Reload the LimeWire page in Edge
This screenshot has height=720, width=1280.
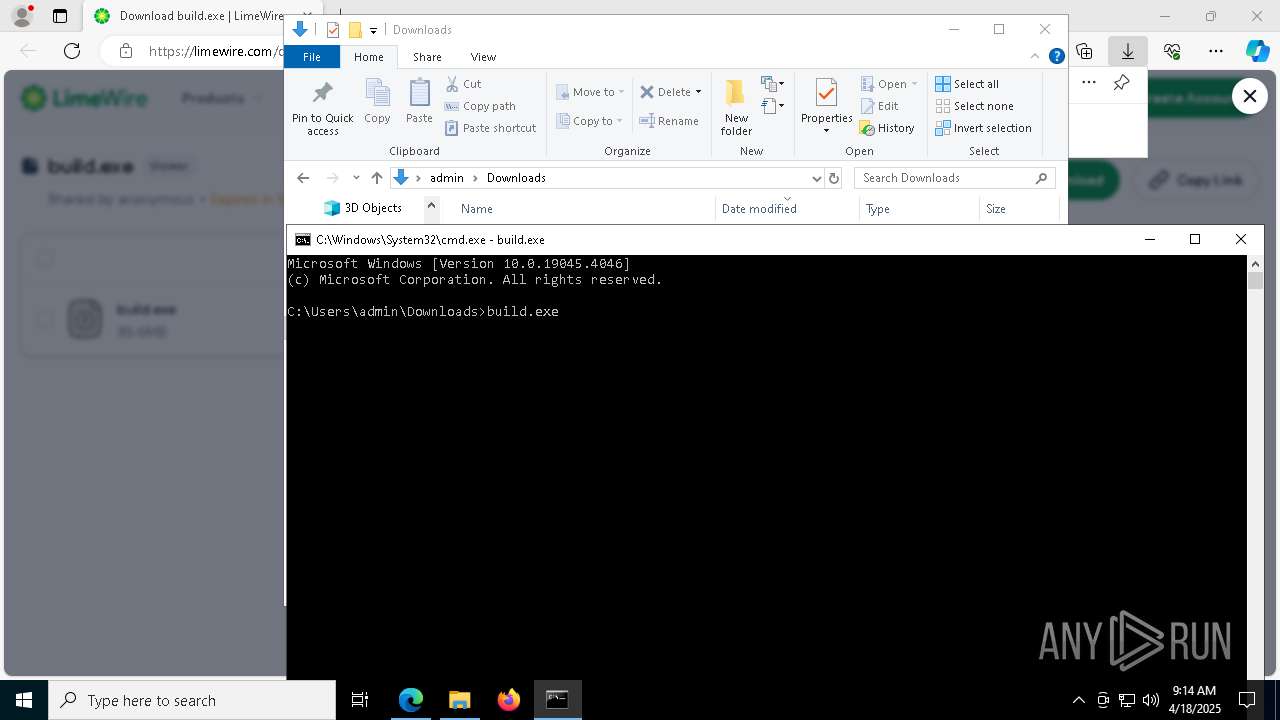pos(72,51)
